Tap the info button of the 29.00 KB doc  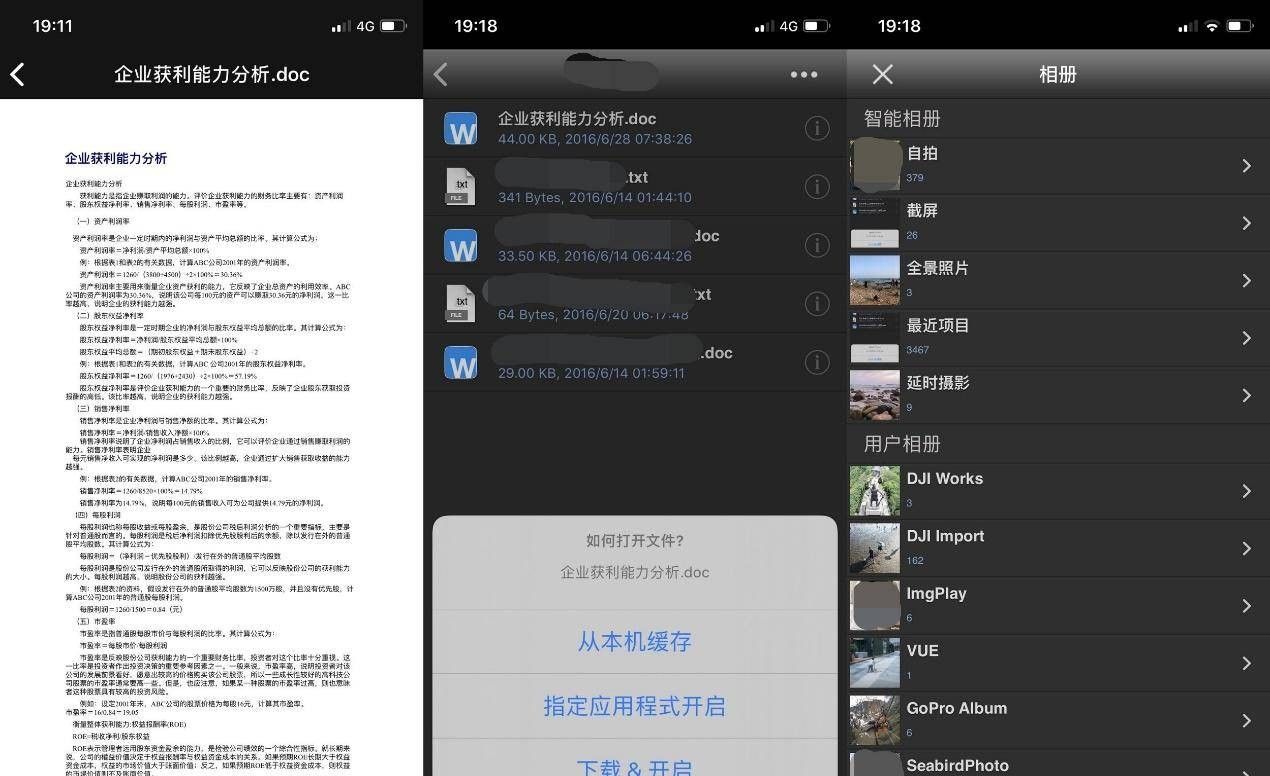point(817,362)
